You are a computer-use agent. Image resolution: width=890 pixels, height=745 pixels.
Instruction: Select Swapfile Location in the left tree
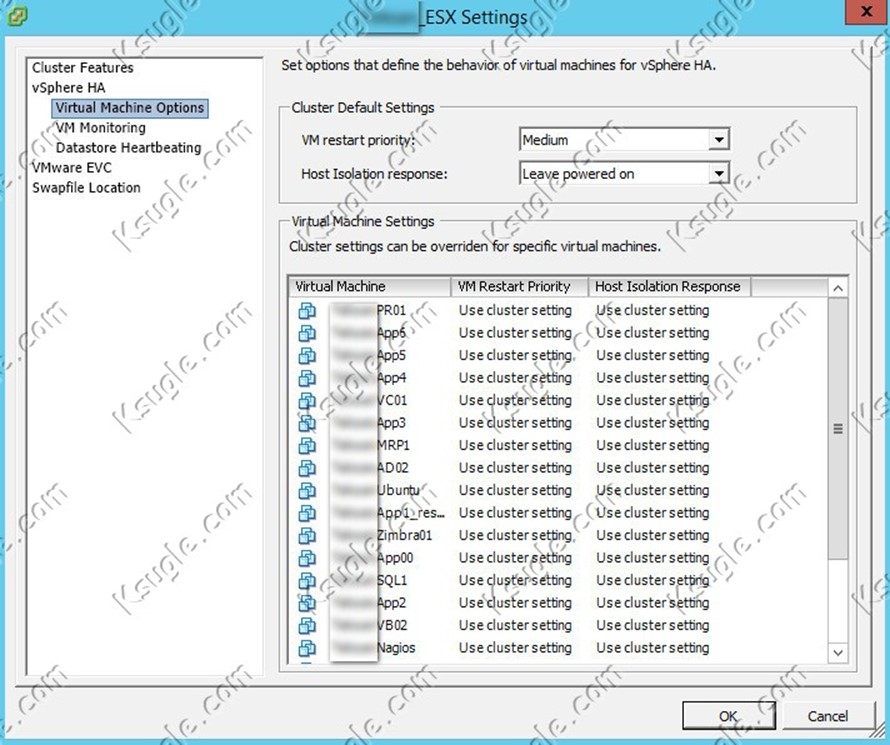click(86, 187)
